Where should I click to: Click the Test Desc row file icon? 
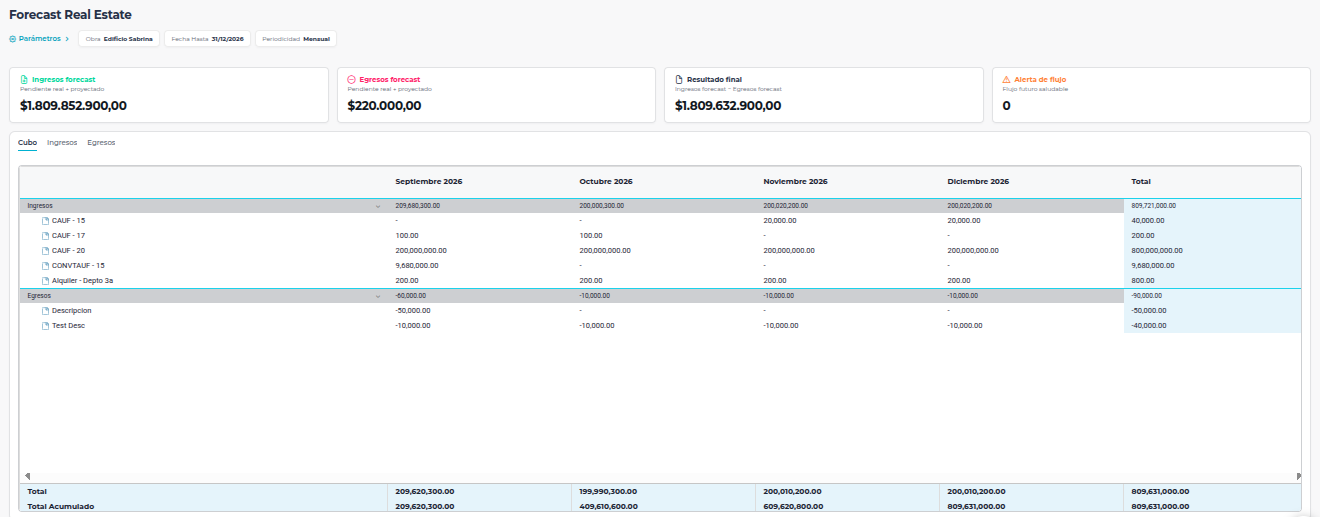tap(45, 326)
